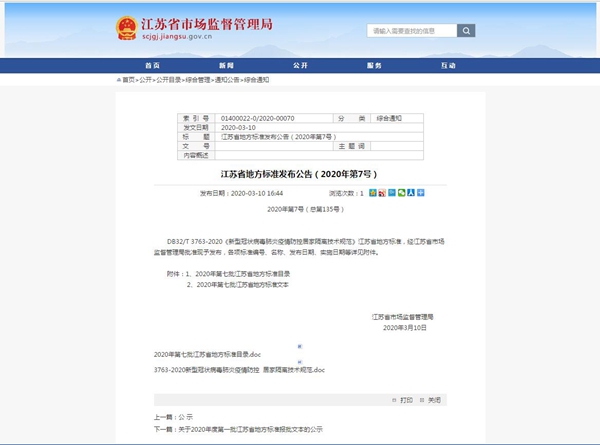Open the 互动 navigation tab
Viewport: 600px width, 445px height.
[448, 65]
